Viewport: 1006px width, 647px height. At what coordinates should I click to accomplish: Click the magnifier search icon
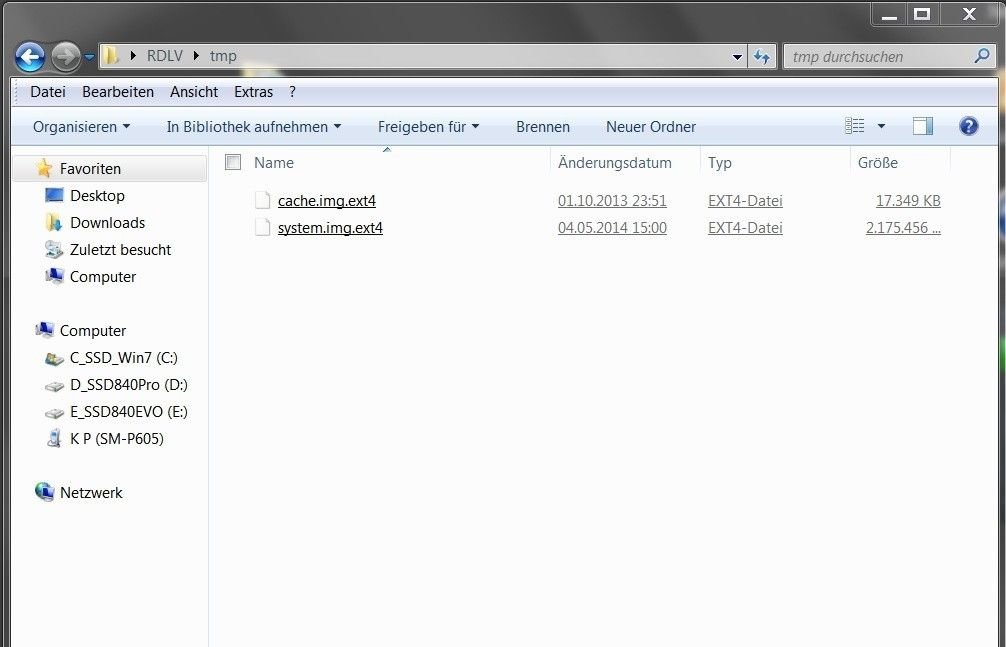coord(982,56)
